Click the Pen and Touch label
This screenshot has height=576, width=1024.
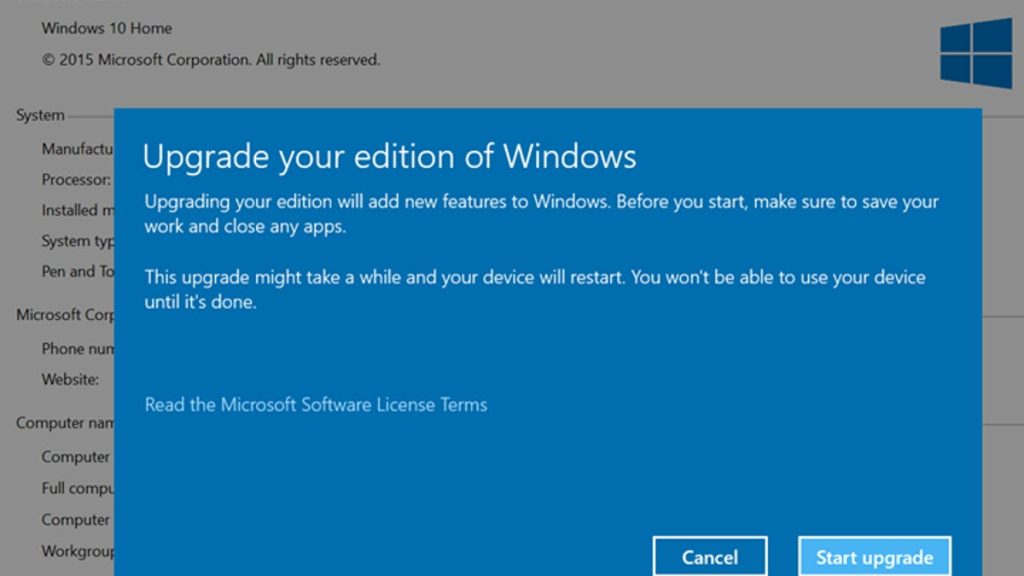point(76,271)
